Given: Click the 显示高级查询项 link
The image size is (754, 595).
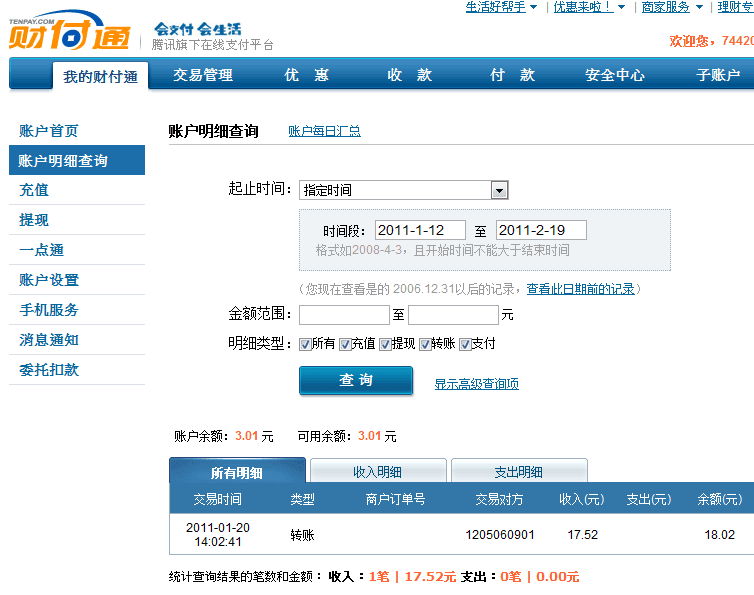Looking at the screenshot, I should pyautogui.click(x=476, y=384).
